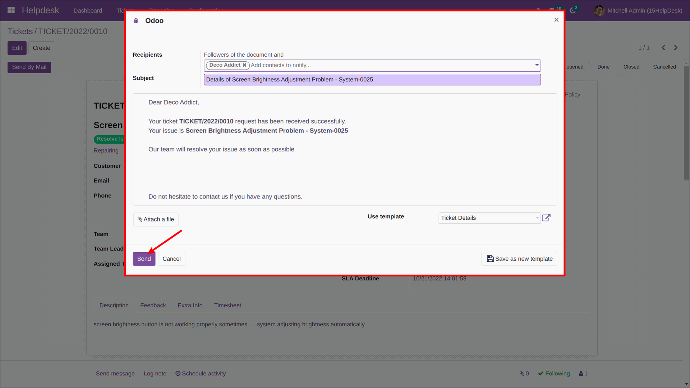
Task: Click the Send By Mail button
Action: [29, 67]
